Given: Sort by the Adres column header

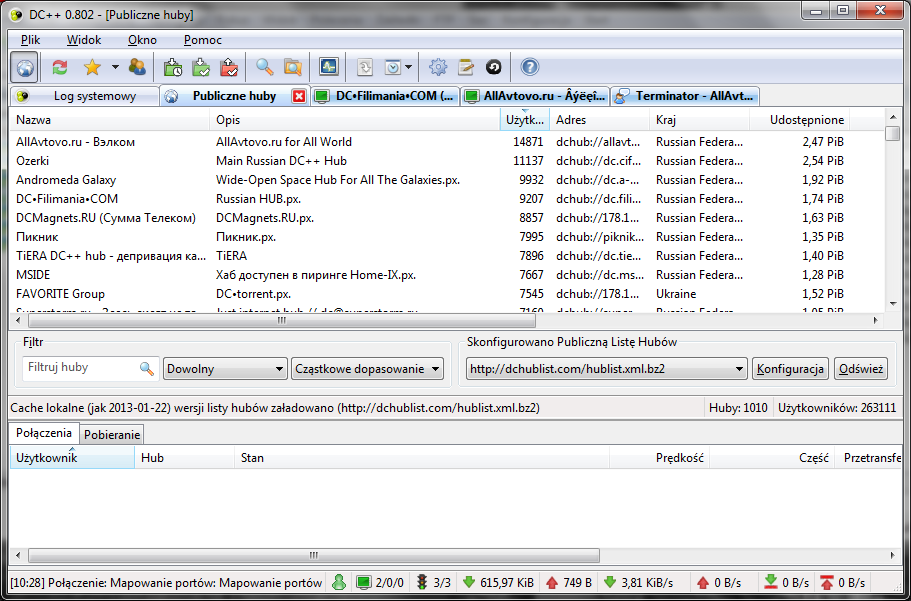Looking at the screenshot, I should point(600,120).
